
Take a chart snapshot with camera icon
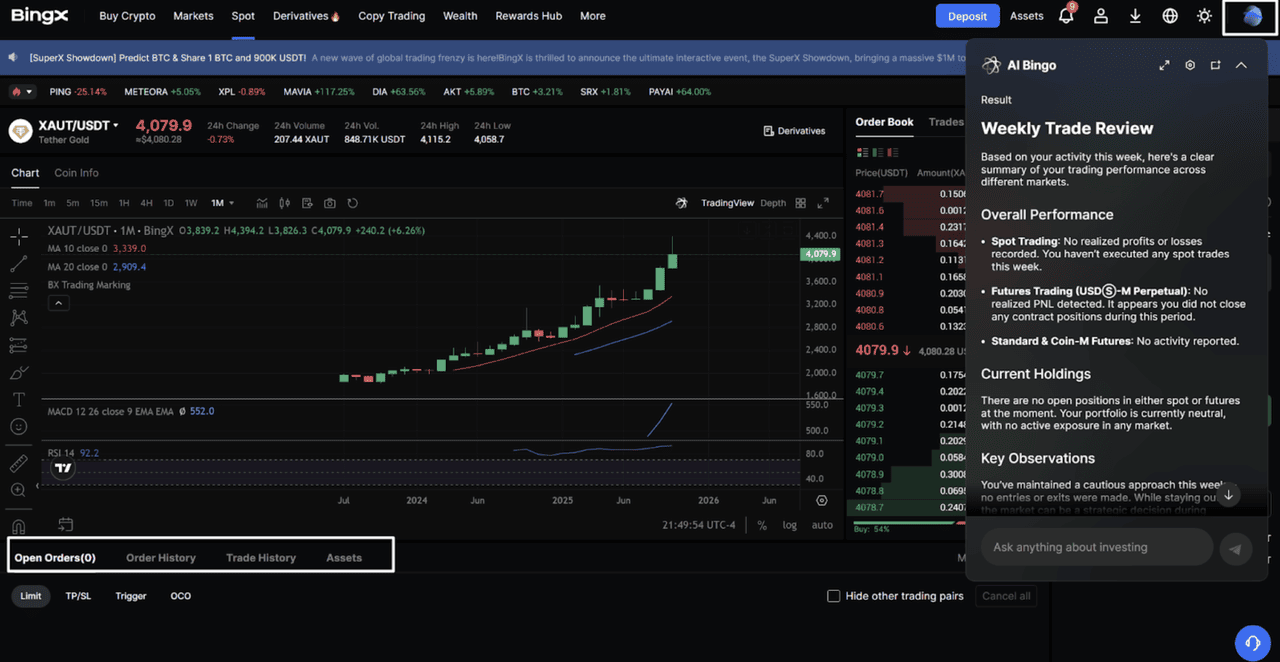coord(330,203)
